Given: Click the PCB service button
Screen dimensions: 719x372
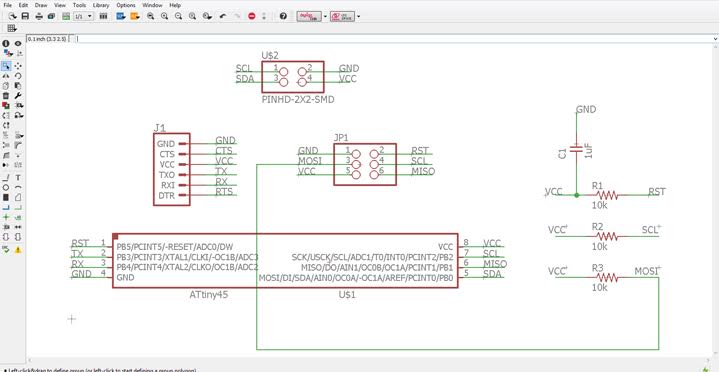Looking at the screenshot, I should tap(342, 16).
